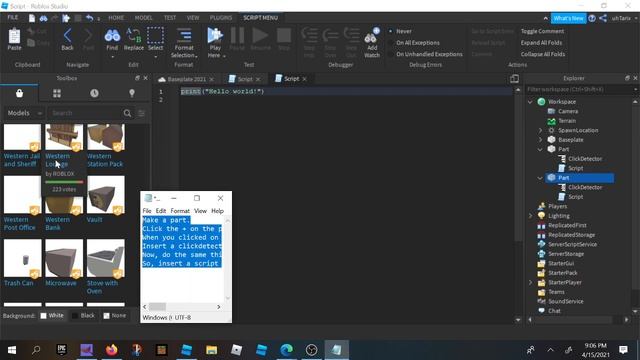Open the Models category dropdown
The width and height of the screenshot is (640, 360).
pyautogui.click(x=24, y=113)
